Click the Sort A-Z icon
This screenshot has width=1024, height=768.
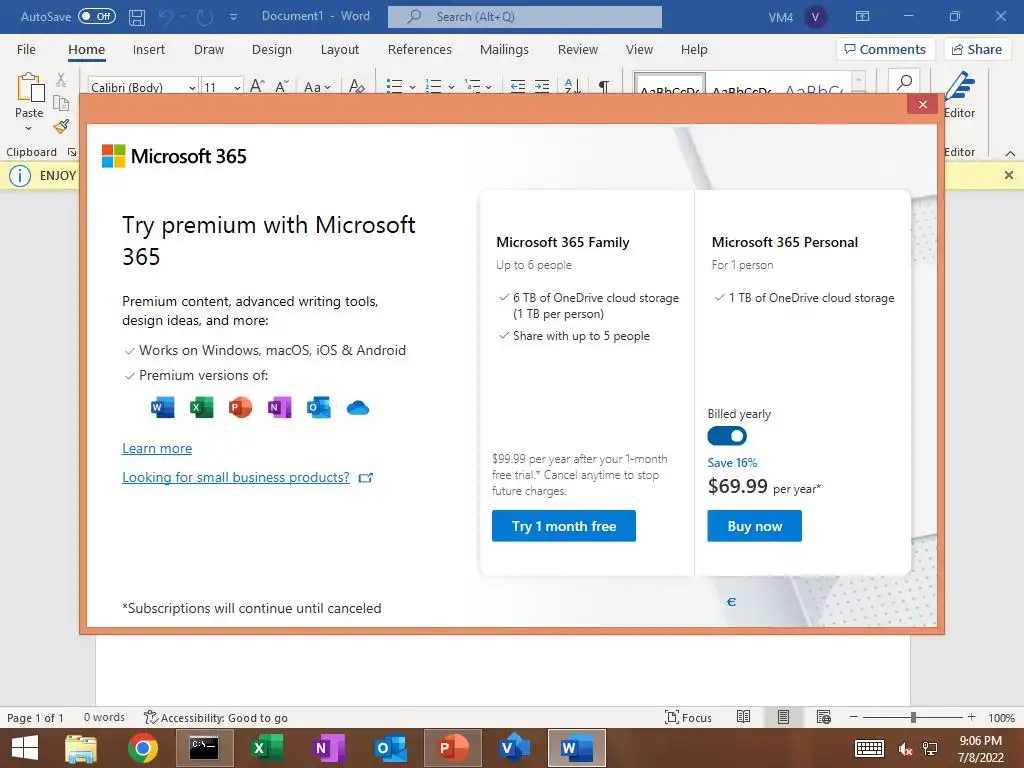572,86
